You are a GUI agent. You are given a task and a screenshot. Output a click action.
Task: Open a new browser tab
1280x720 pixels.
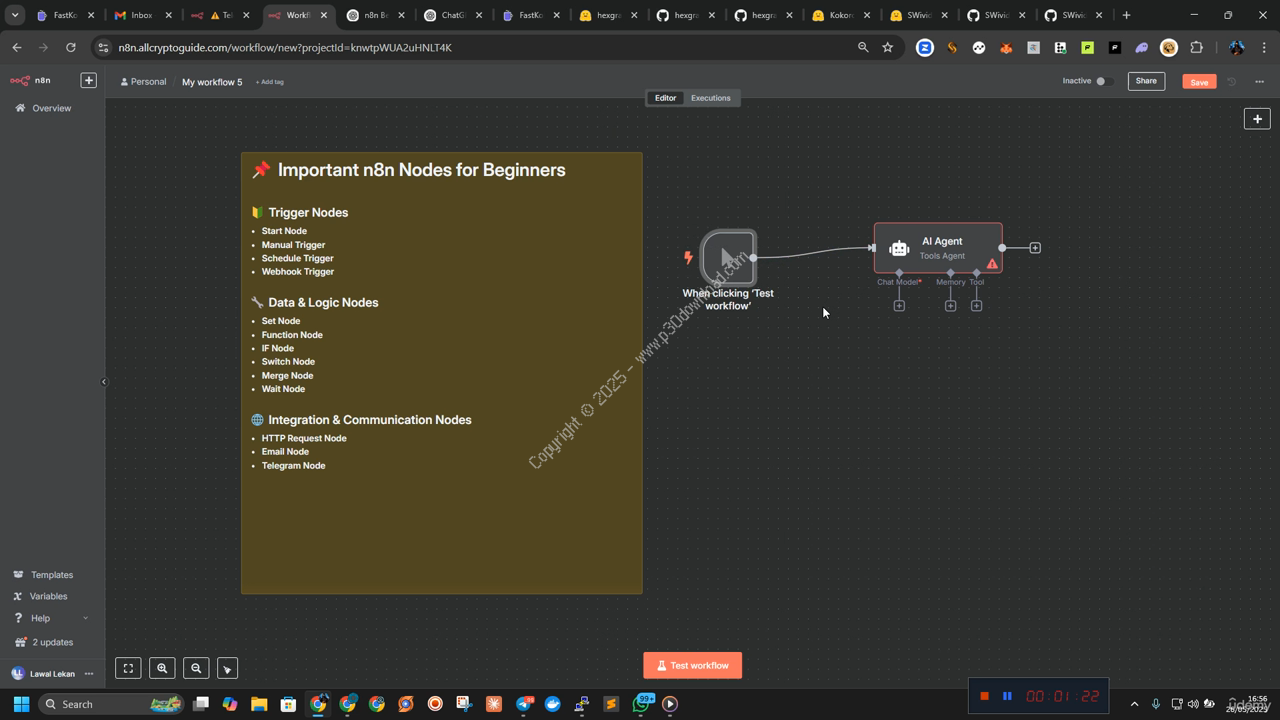click(1126, 15)
